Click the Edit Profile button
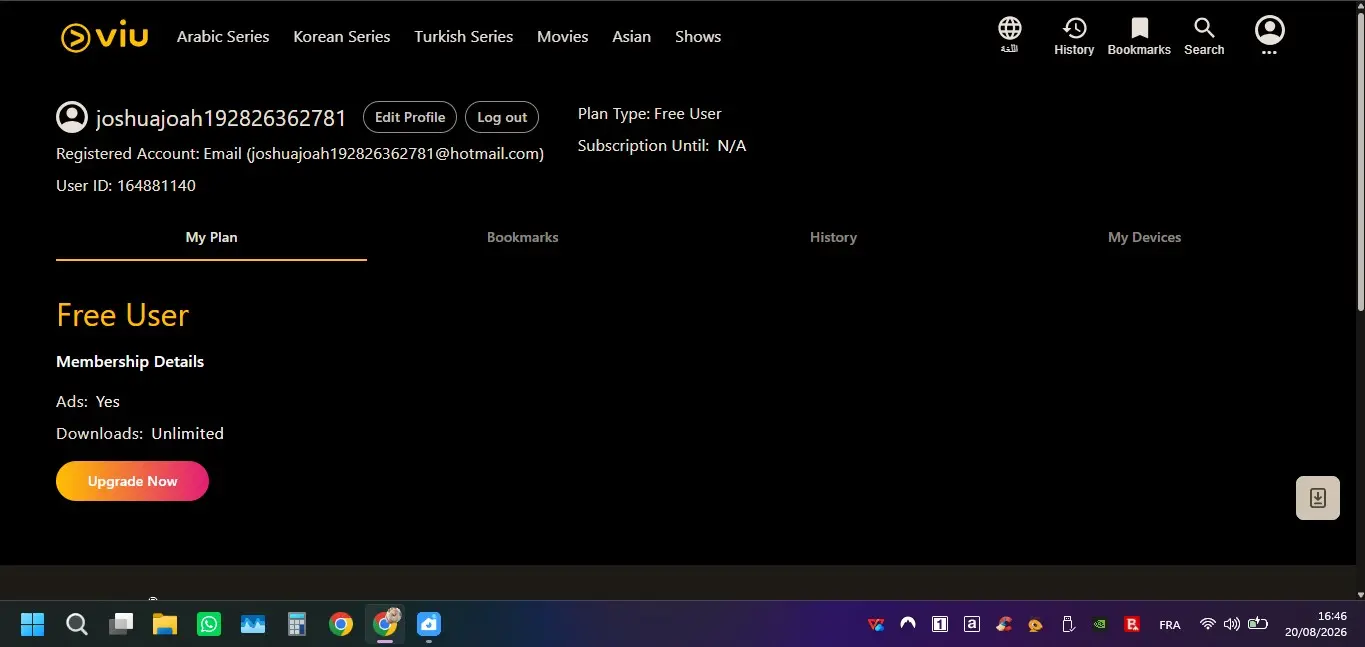 point(410,117)
